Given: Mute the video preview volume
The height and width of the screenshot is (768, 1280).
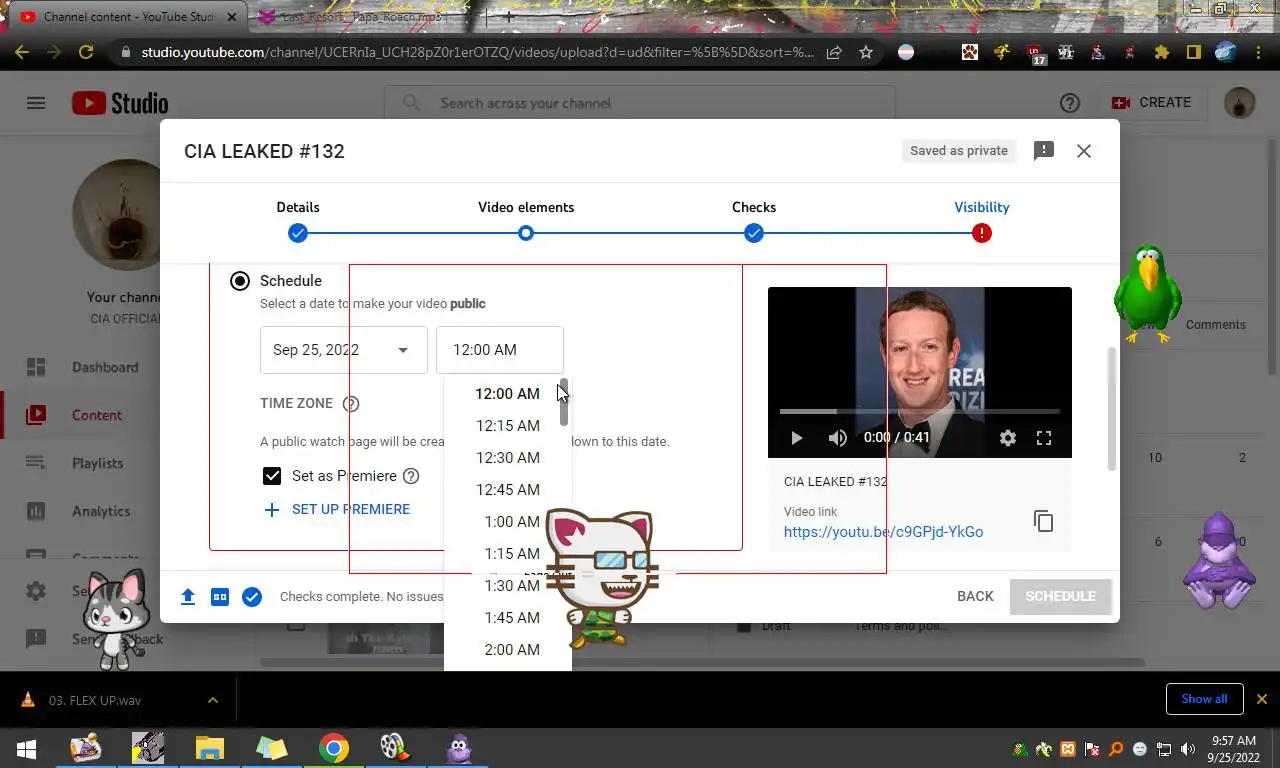Looking at the screenshot, I should pos(838,438).
